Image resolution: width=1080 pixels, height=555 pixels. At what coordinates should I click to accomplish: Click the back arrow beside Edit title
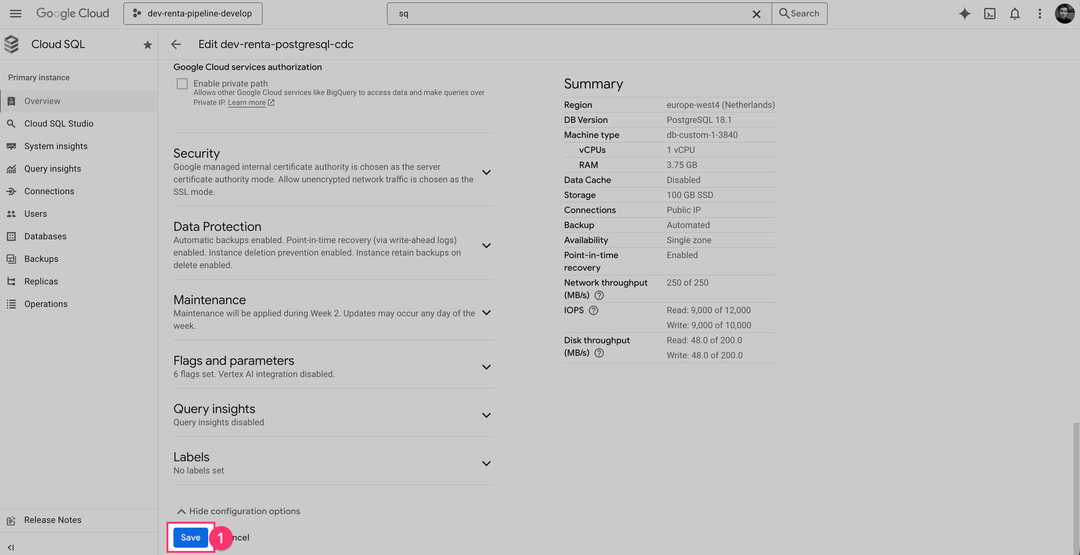click(x=176, y=45)
